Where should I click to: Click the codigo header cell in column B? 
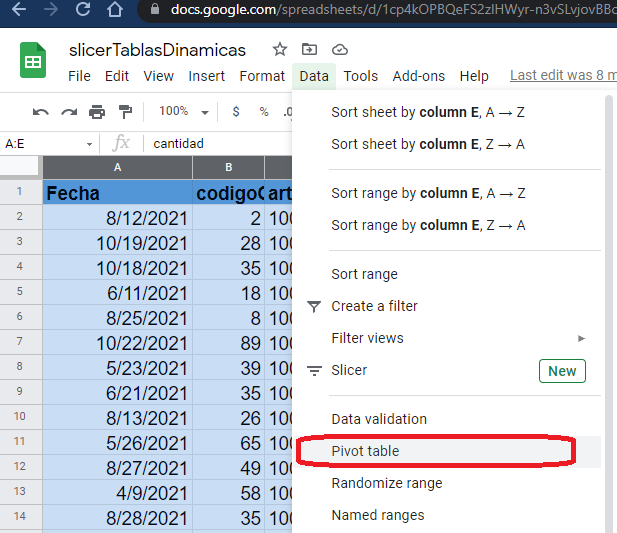(228, 192)
